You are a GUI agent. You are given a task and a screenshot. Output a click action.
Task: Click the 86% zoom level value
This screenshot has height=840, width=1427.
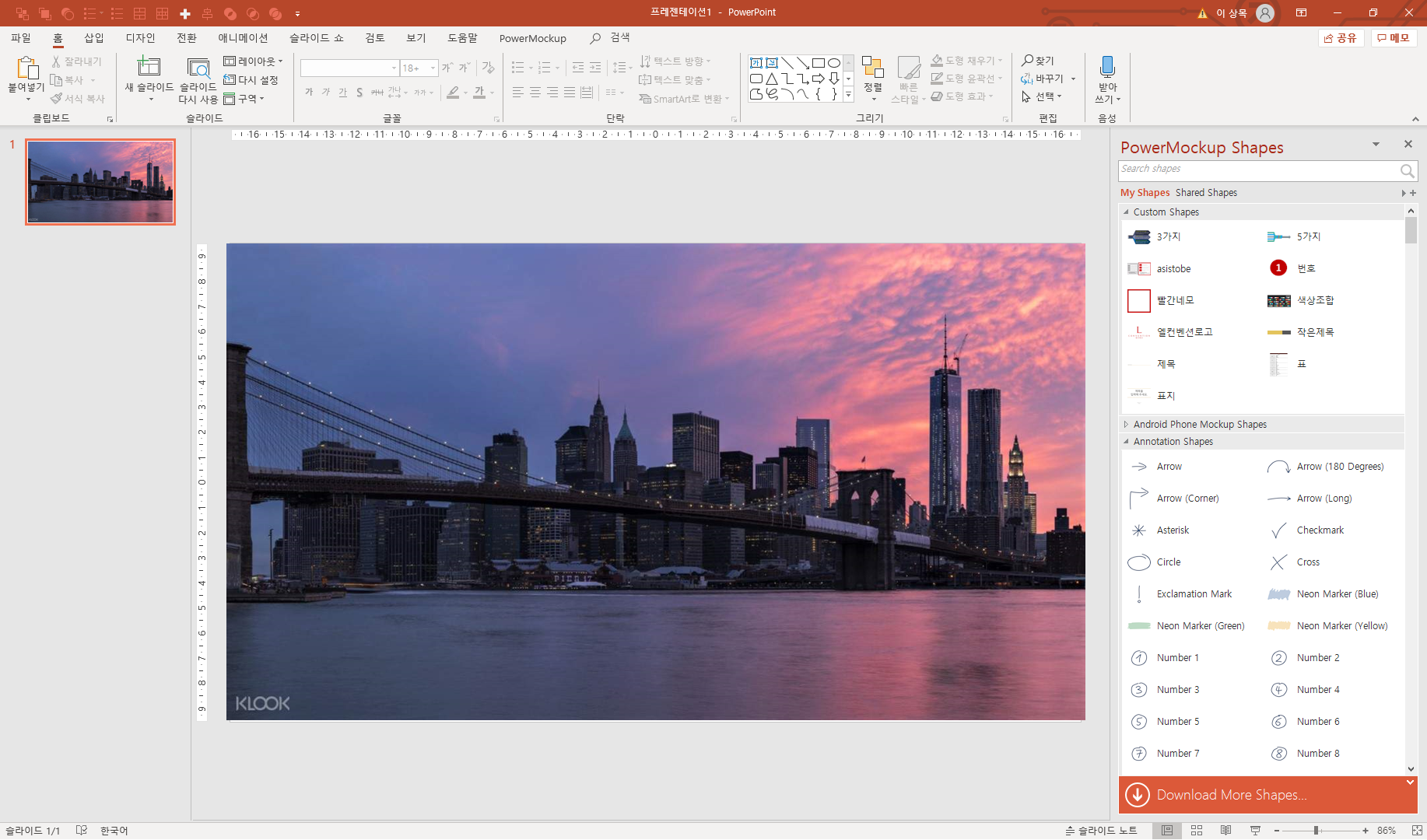(x=1386, y=831)
